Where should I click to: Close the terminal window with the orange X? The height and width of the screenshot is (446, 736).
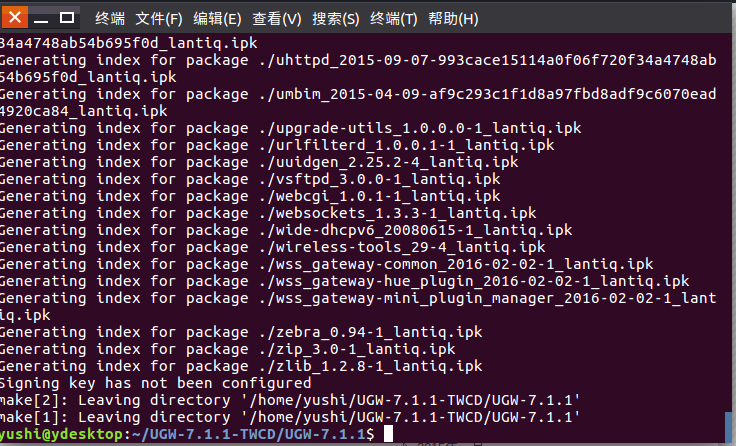coord(15,17)
